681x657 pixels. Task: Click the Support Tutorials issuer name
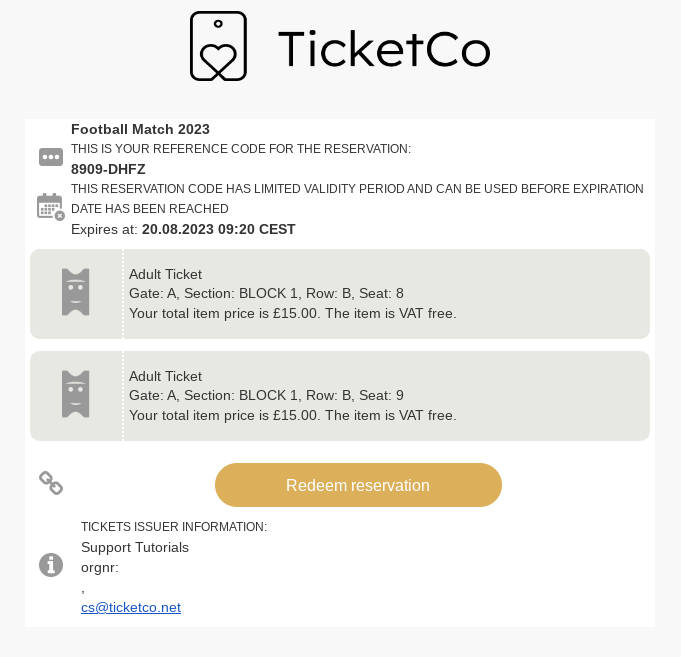(135, 547)
